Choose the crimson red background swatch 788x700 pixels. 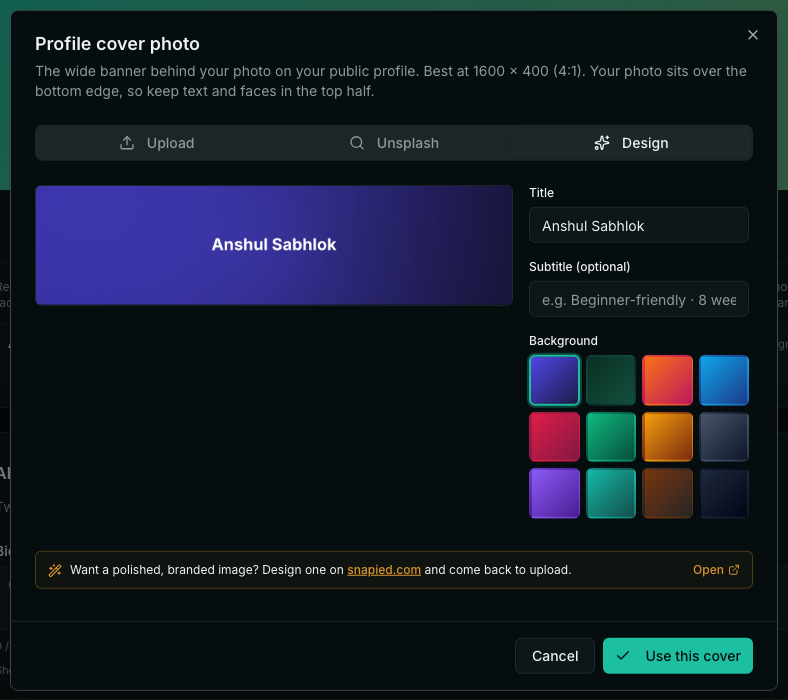point(554,437)
